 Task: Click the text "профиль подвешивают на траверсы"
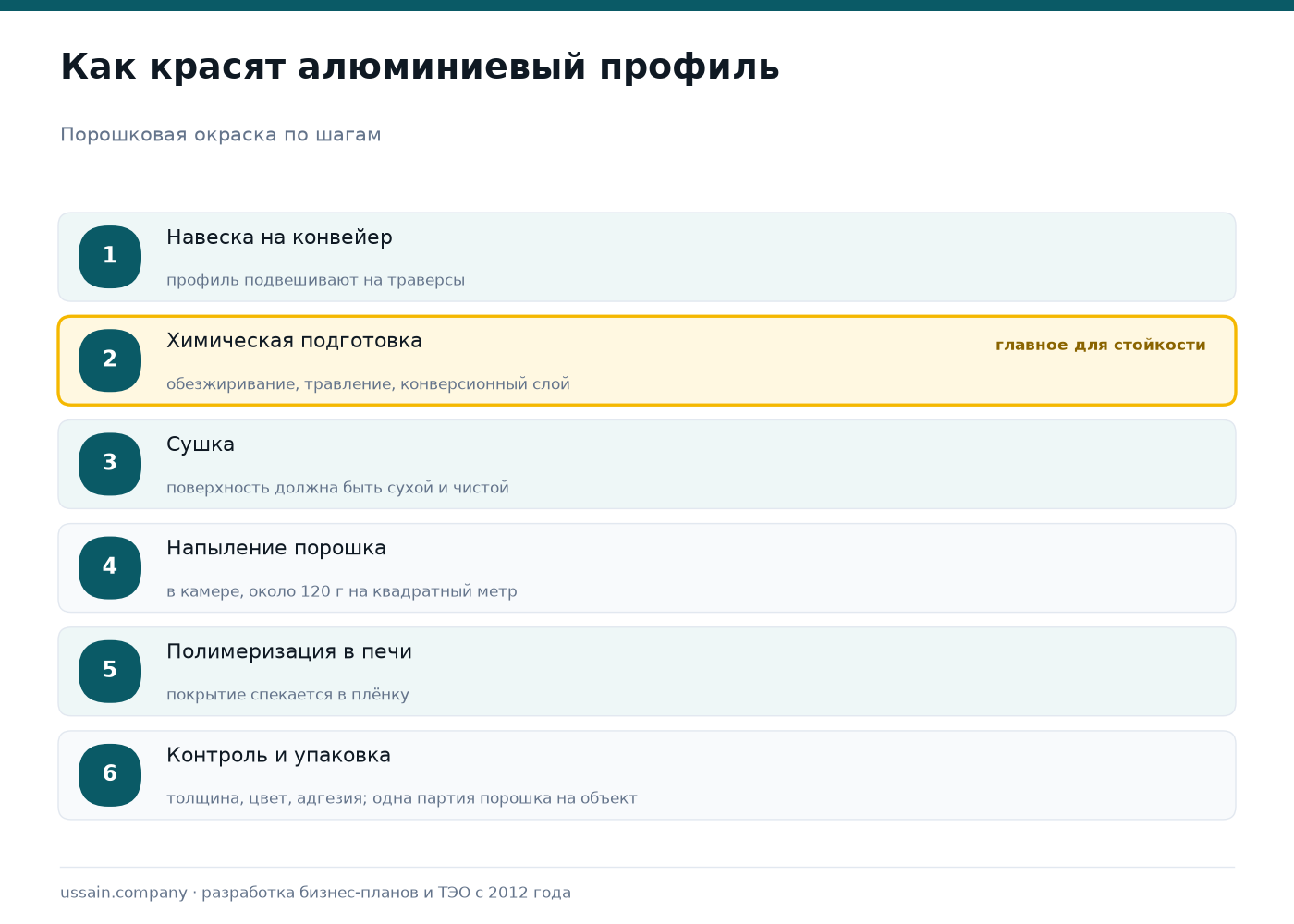315,280
